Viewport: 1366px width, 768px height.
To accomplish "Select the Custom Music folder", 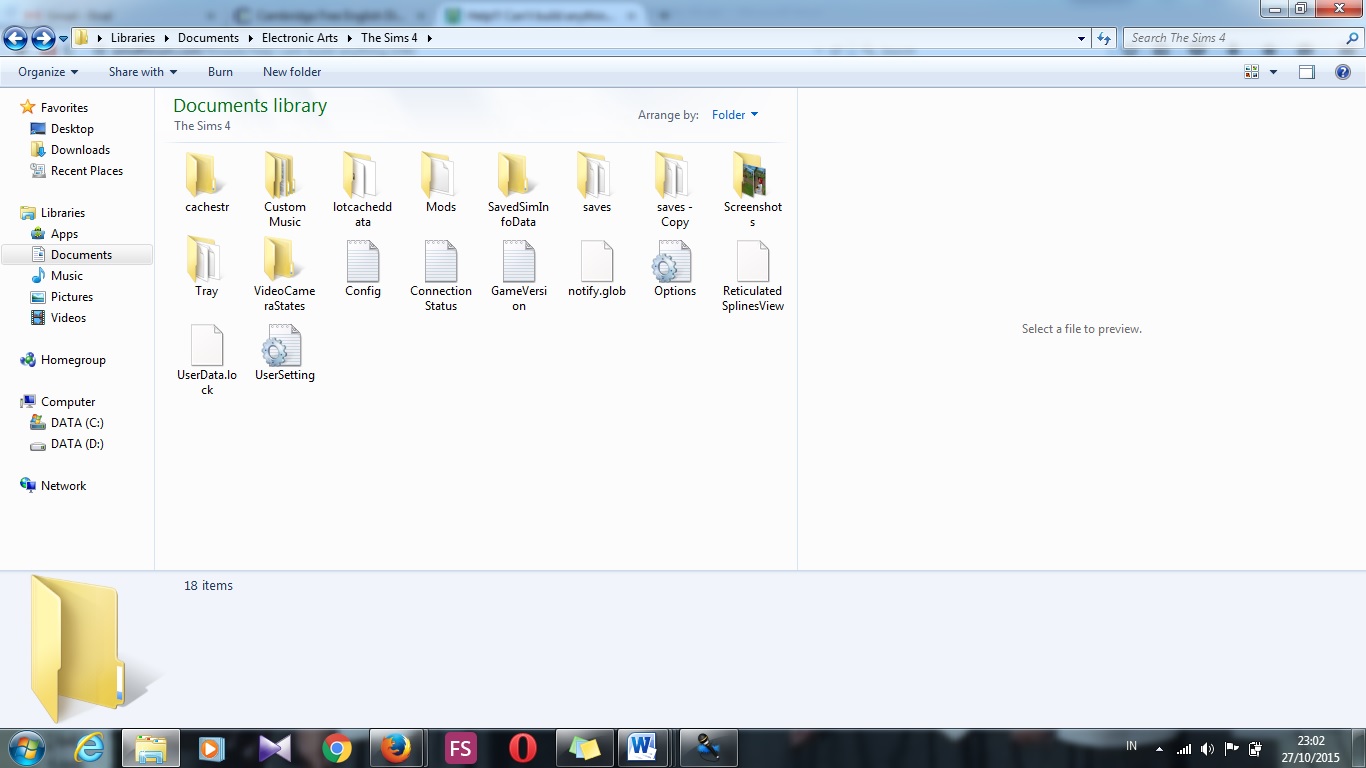I will (285, 190).
